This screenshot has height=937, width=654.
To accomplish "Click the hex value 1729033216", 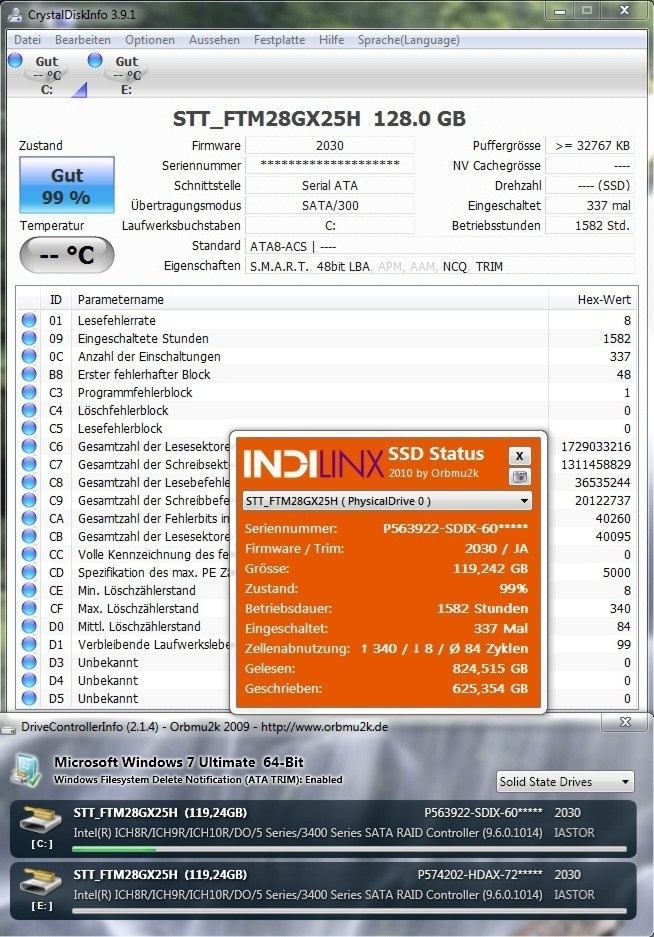I will tap(595, 446).
